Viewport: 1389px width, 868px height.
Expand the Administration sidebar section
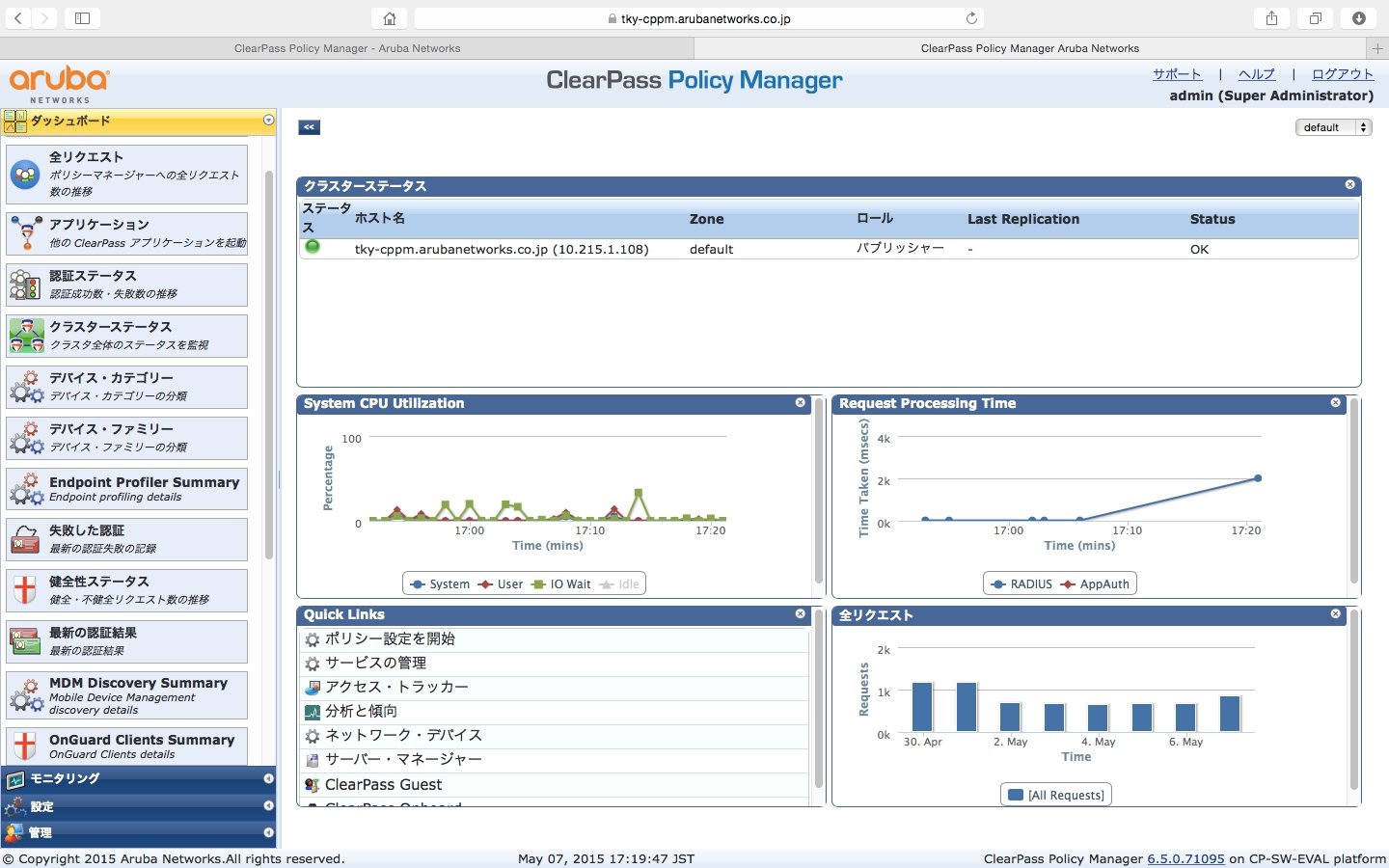click(x=268, y=832)
